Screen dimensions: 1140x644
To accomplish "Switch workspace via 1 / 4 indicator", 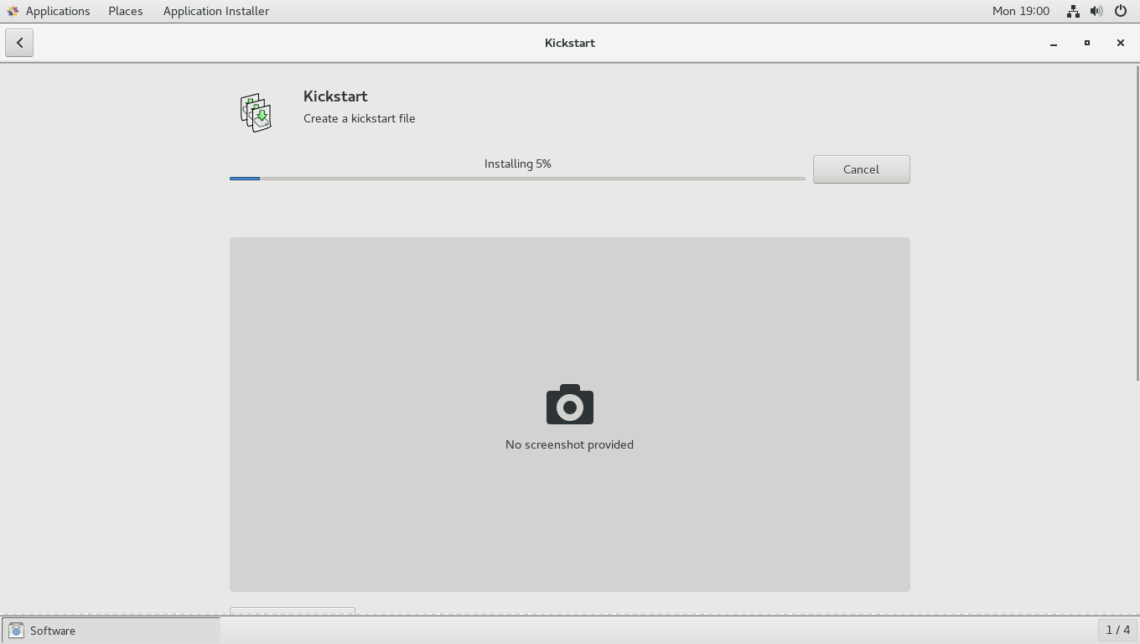I will pos(1117,630).
